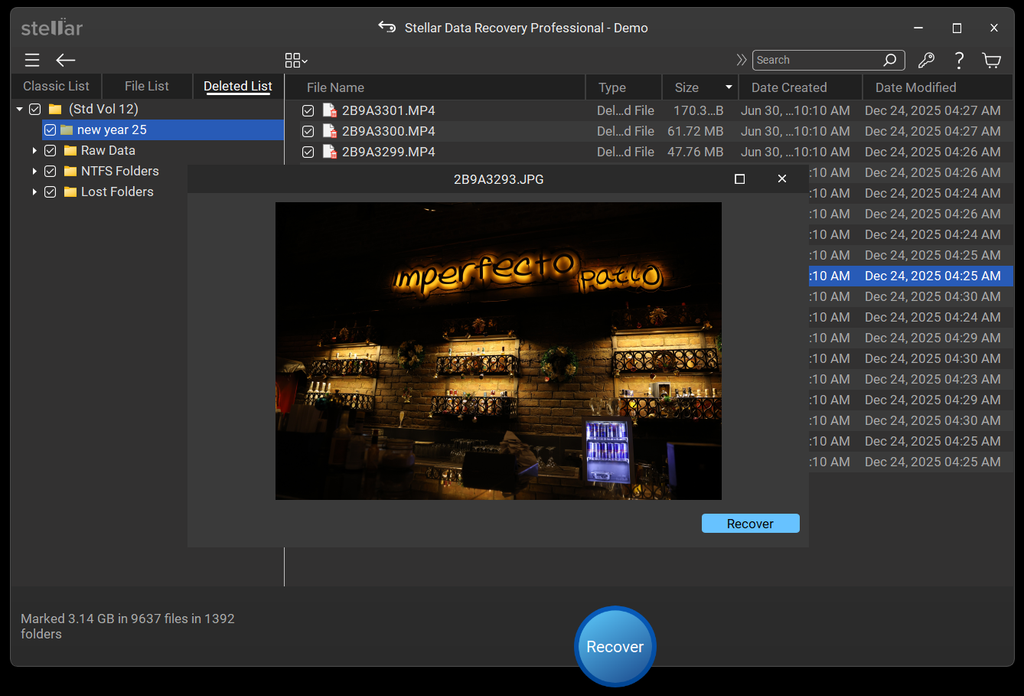Image resolution: width=1024 pixels, height=696 pixels.
Task: Collapse the Std Vol 12 tree node
Action: (20, 109)
